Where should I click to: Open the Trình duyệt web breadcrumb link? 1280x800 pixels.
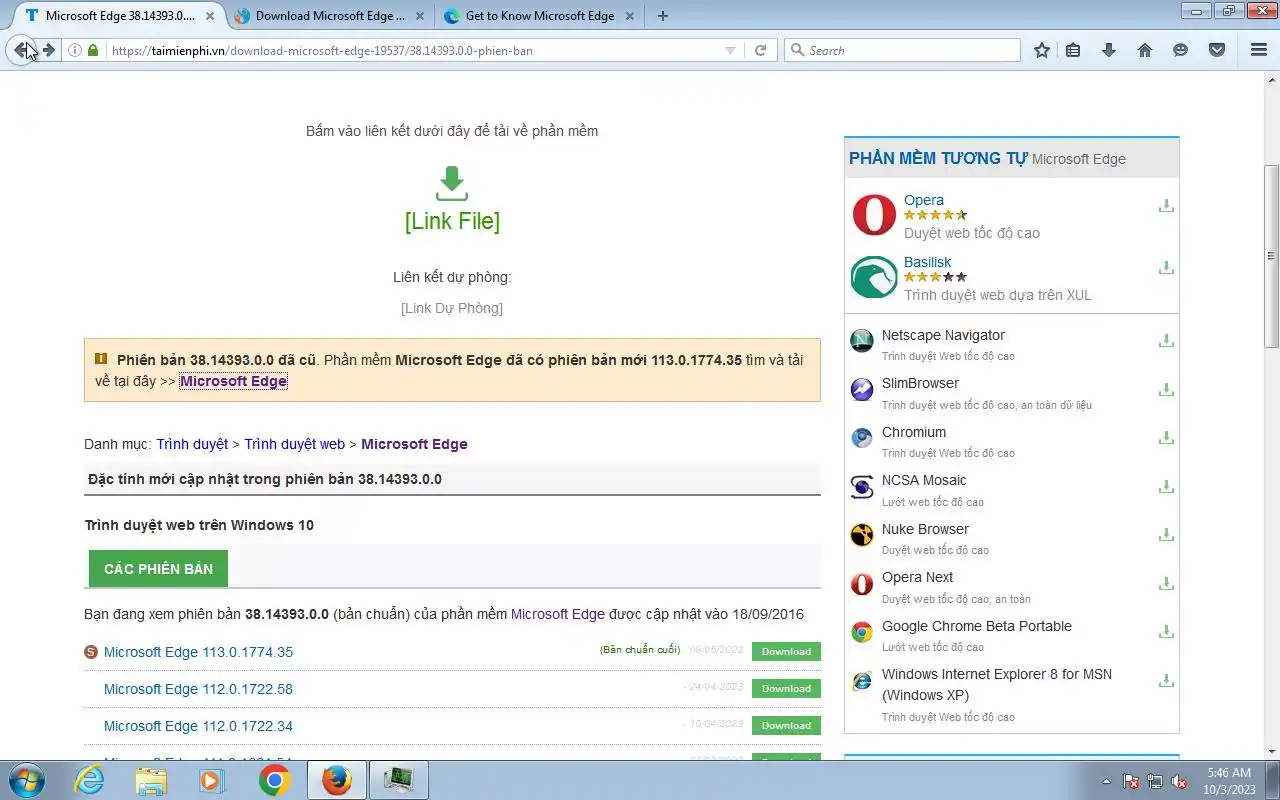(x=295, y=444)
